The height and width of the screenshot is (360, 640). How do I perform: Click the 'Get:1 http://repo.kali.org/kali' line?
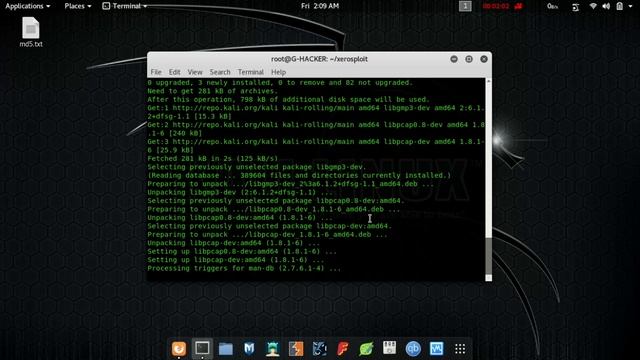tap(316, 112)
